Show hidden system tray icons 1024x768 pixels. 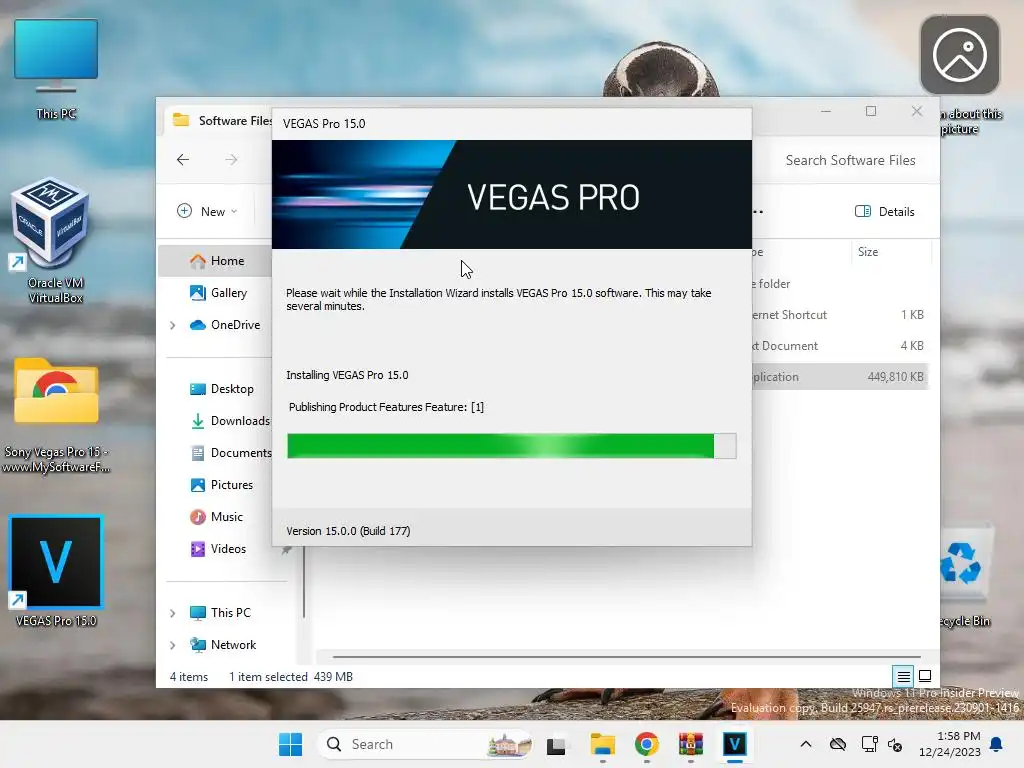806,744
